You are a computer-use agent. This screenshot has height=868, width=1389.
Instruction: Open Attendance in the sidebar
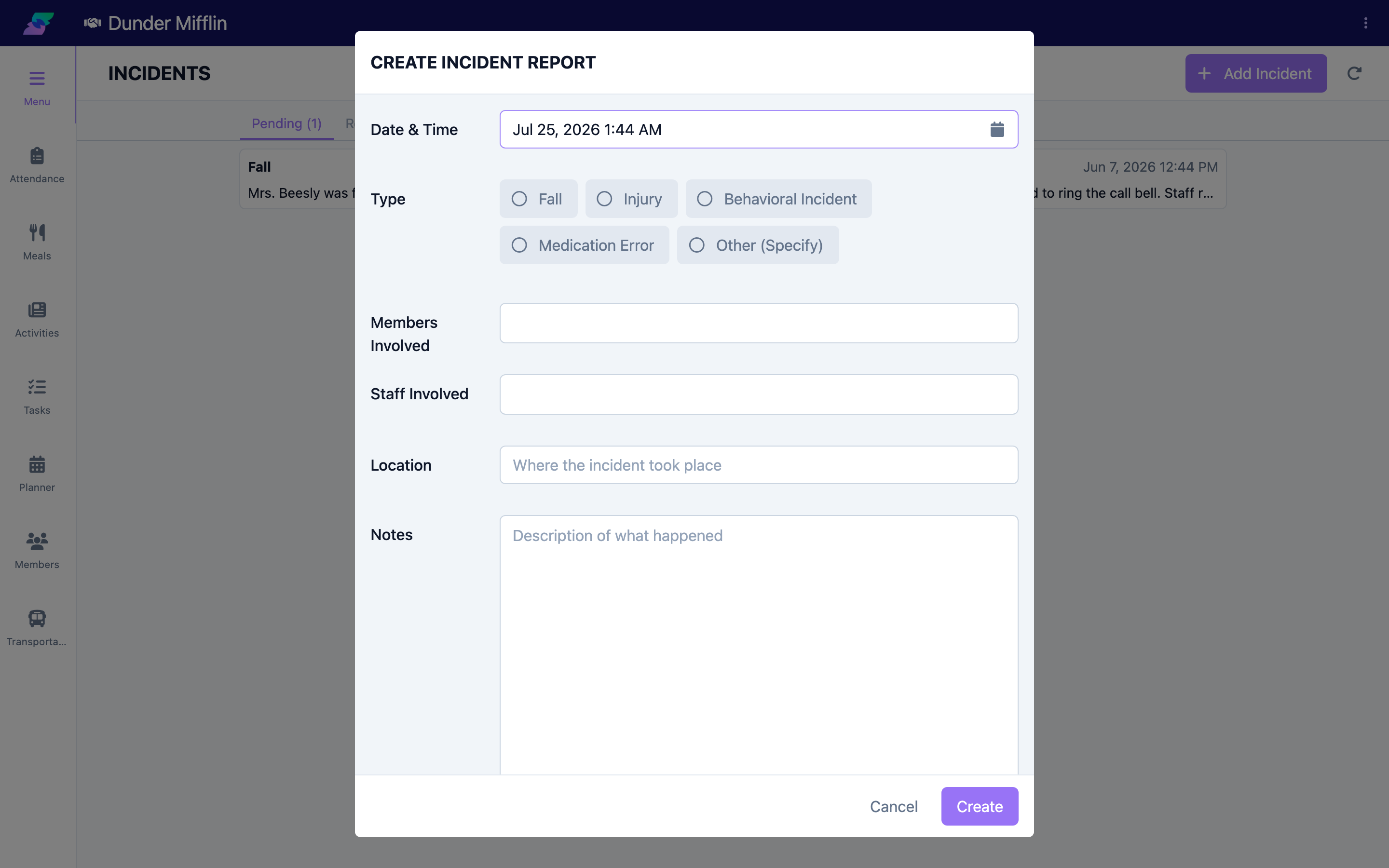click(x=37, y=165)
